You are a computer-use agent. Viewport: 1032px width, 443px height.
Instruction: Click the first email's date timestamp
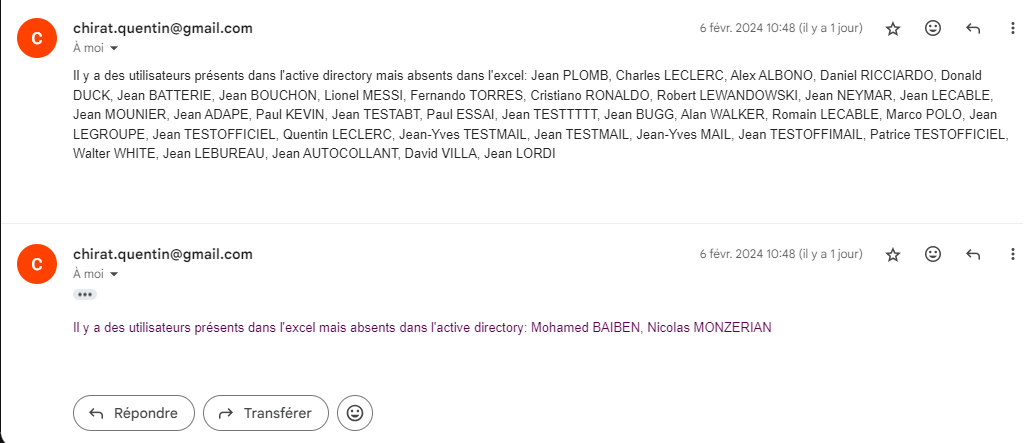pyautogui.click(x=781, y=28)
